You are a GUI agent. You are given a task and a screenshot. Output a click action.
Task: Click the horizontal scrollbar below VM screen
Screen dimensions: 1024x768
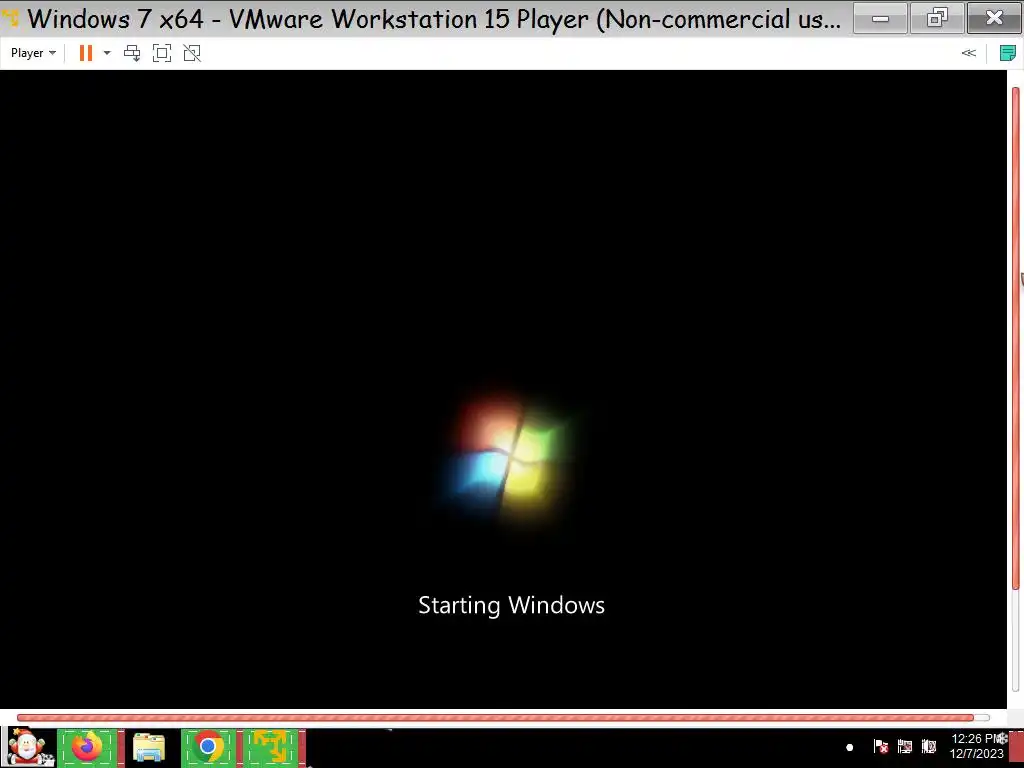click(495, 718)
